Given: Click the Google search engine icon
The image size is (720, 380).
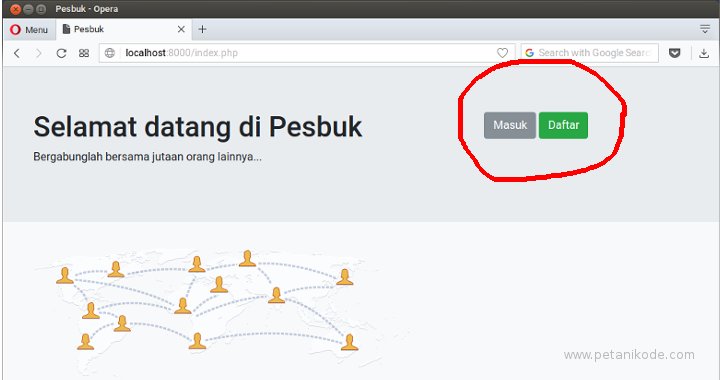Looking at the screenshot, I should tap(529, 53).
